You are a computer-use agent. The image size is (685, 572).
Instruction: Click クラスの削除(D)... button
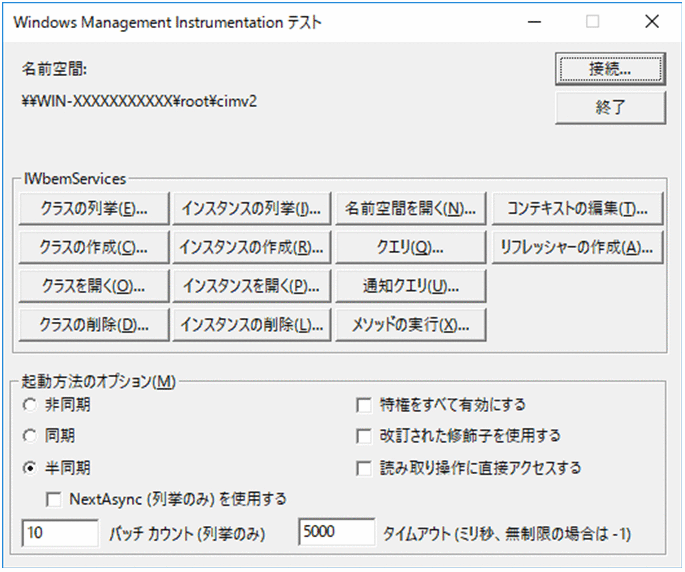point(94,325)
